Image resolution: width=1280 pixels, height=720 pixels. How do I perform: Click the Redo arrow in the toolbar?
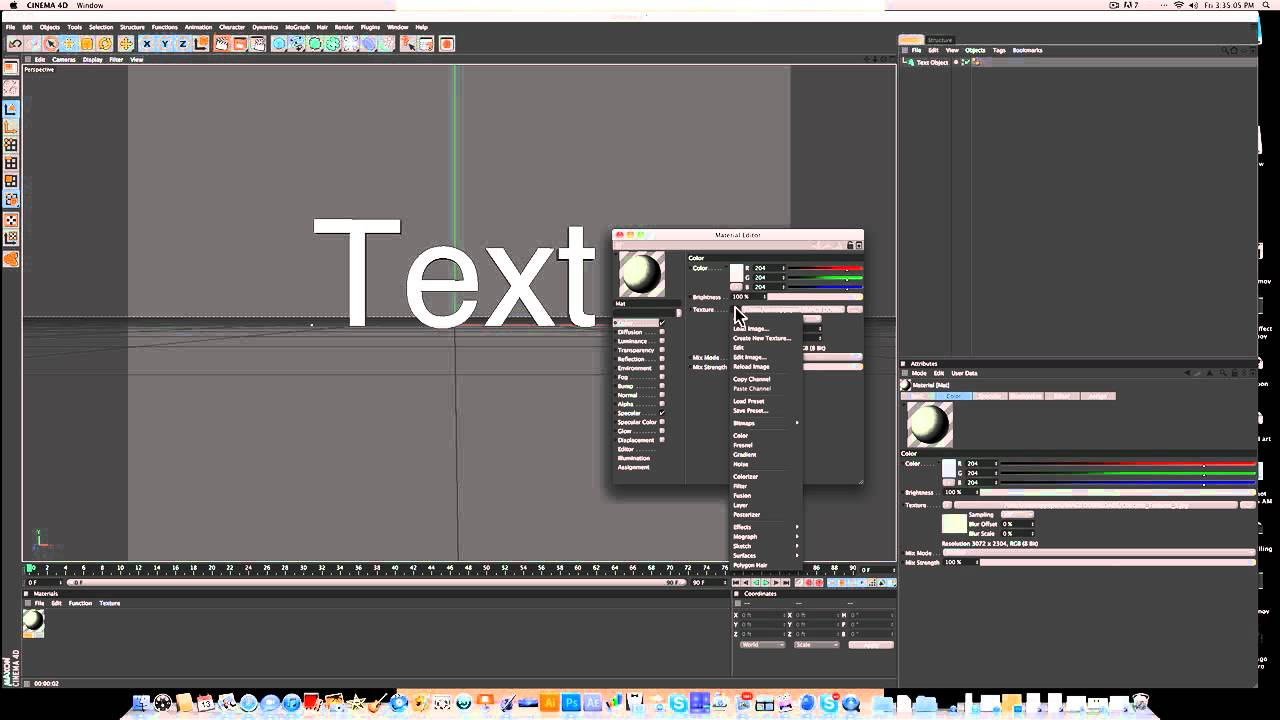coord(33,44)
